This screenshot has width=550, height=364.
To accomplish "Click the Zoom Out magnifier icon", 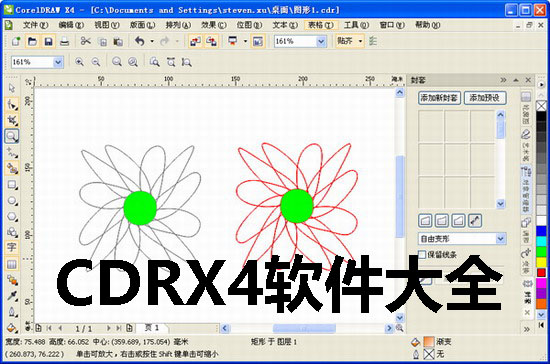I will [96, 62].
